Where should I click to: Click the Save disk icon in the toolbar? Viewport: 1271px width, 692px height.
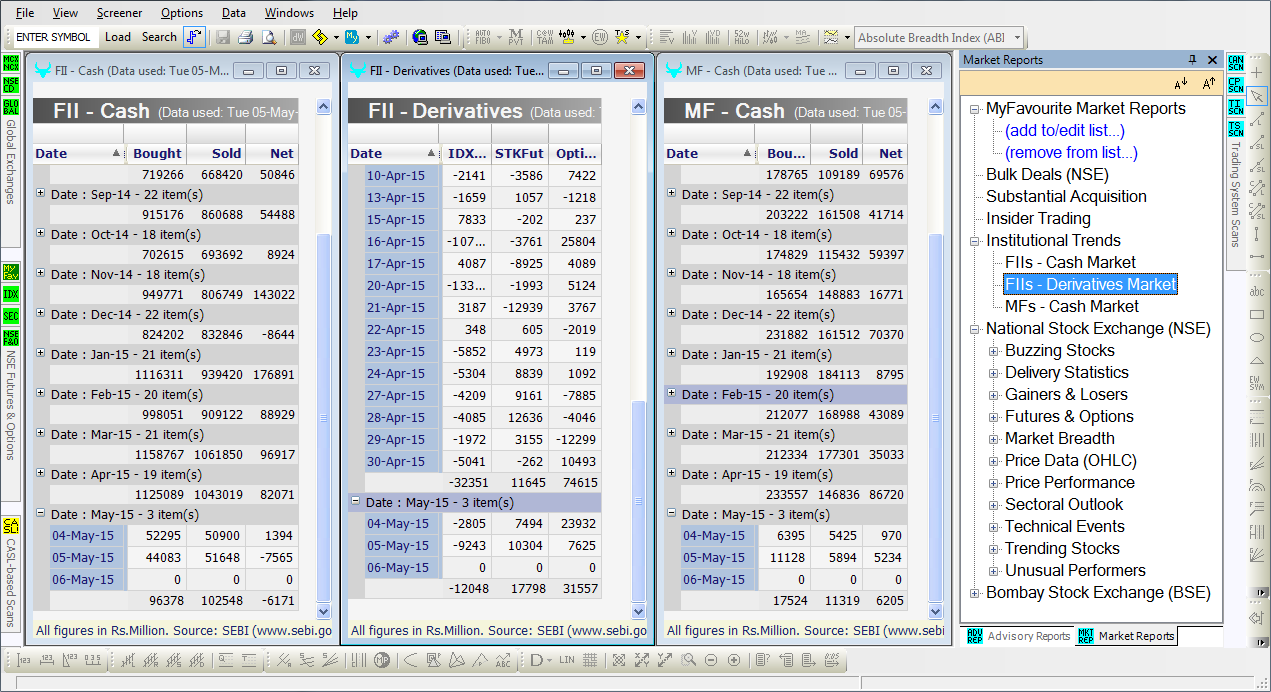(x=221, y=37)
